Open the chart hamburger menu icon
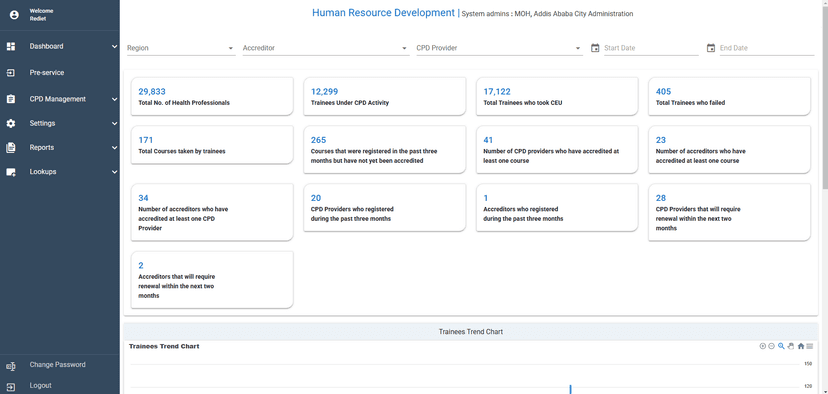The height and width of the screenshot is (394, 828). pos(810,346)
